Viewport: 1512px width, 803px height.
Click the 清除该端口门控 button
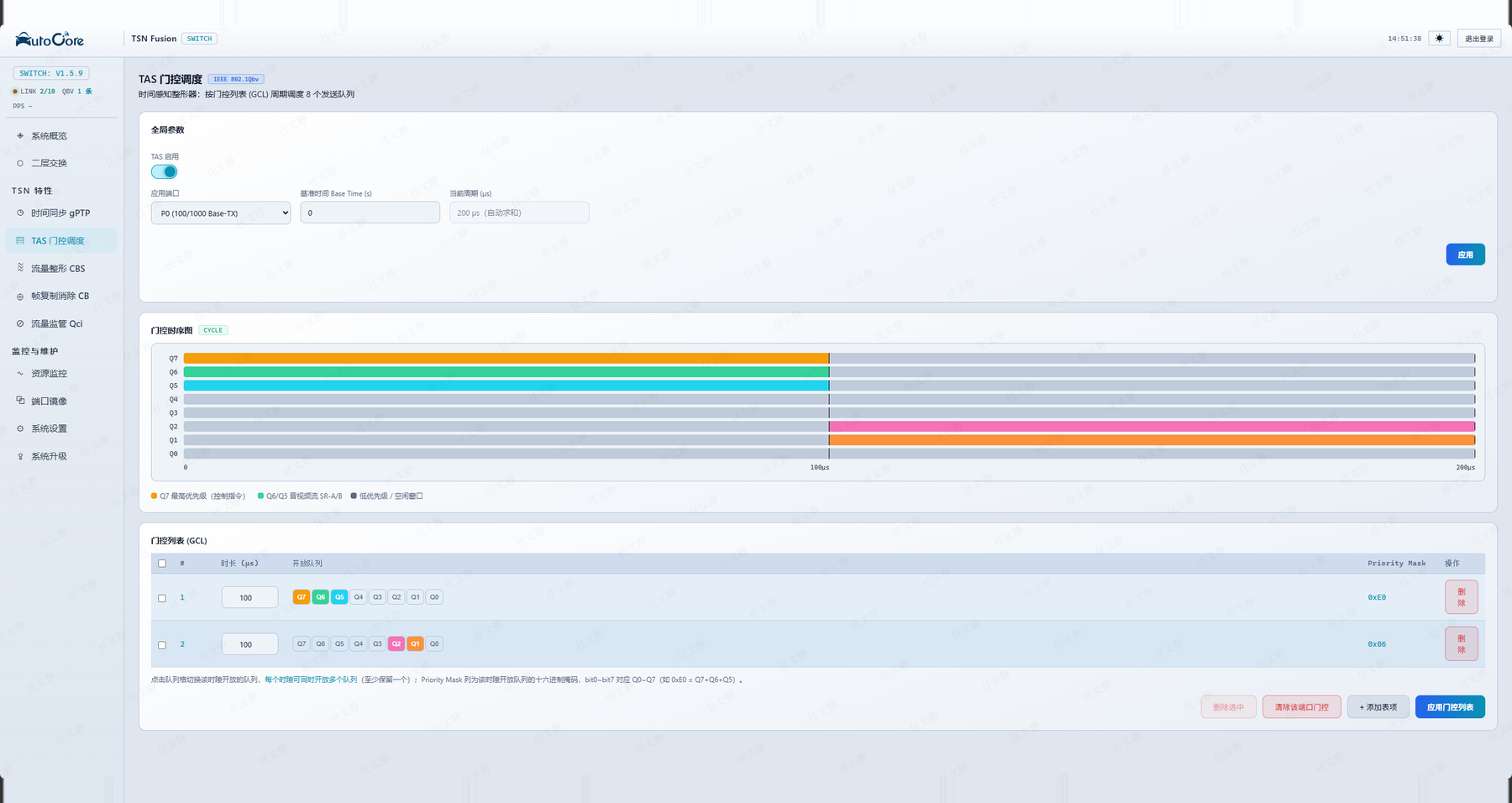click(1302, 707)
